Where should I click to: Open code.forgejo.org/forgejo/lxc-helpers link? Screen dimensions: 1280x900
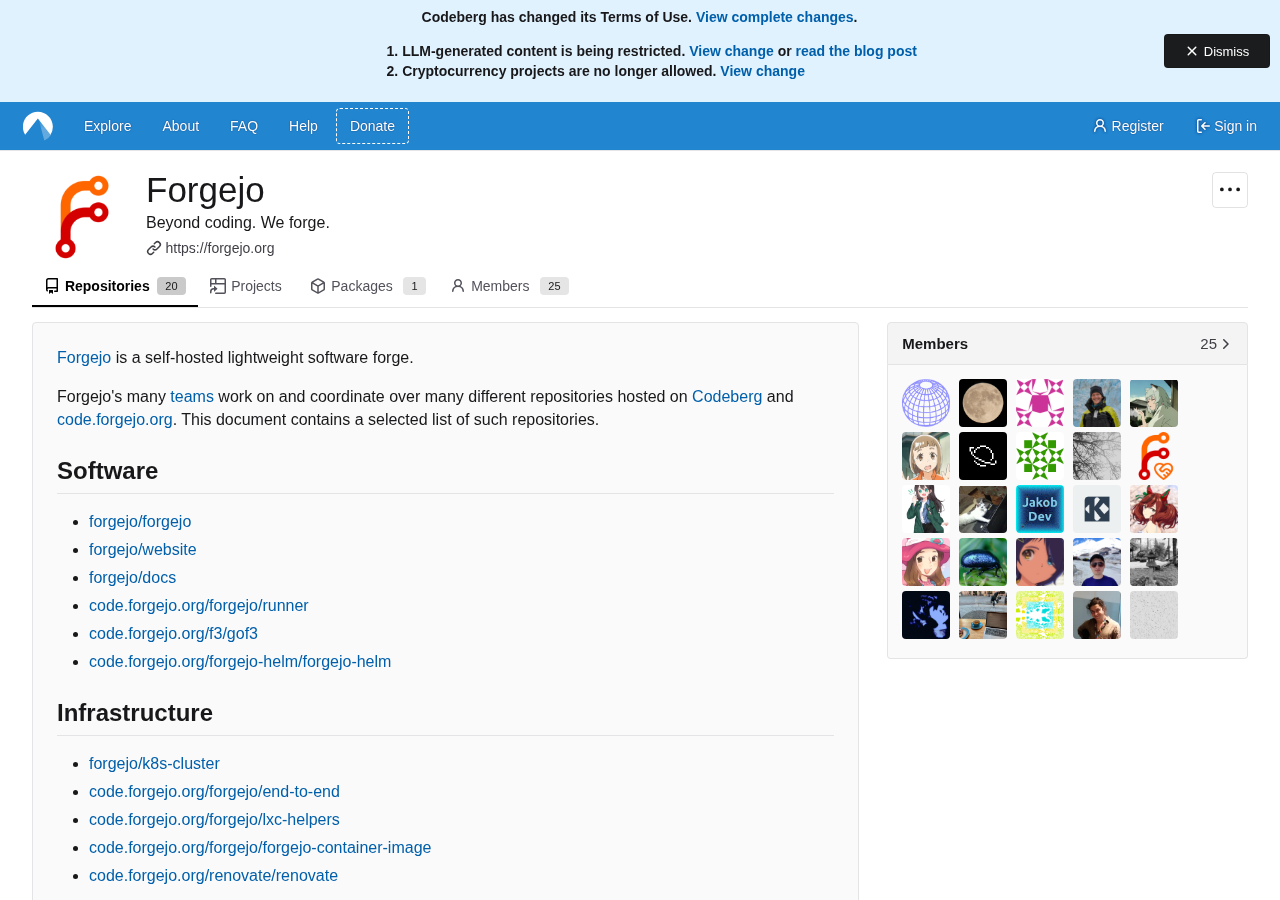214,819
